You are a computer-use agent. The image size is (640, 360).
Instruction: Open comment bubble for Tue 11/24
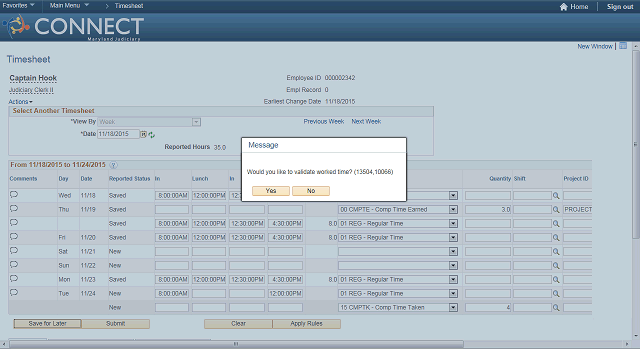(x=14, y=293)
